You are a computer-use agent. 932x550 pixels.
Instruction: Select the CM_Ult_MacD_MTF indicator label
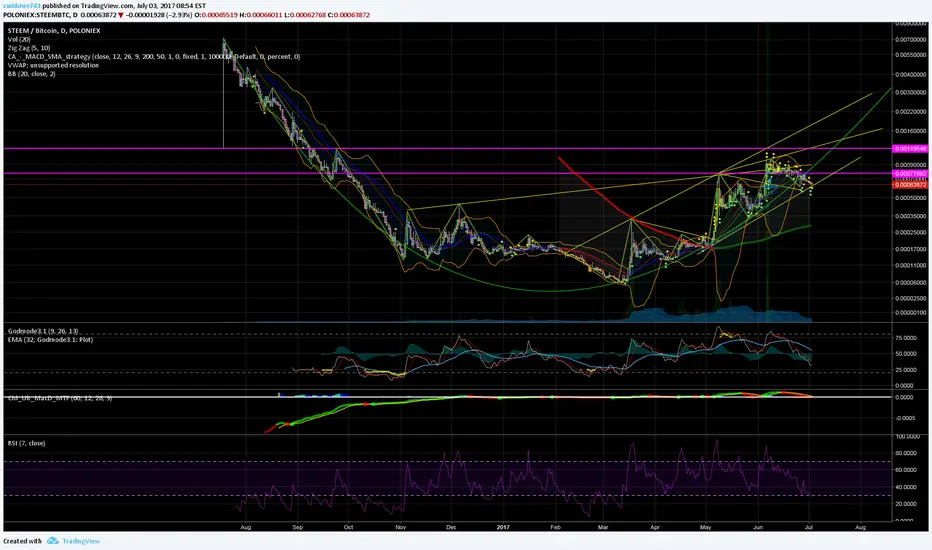(59, 398)
